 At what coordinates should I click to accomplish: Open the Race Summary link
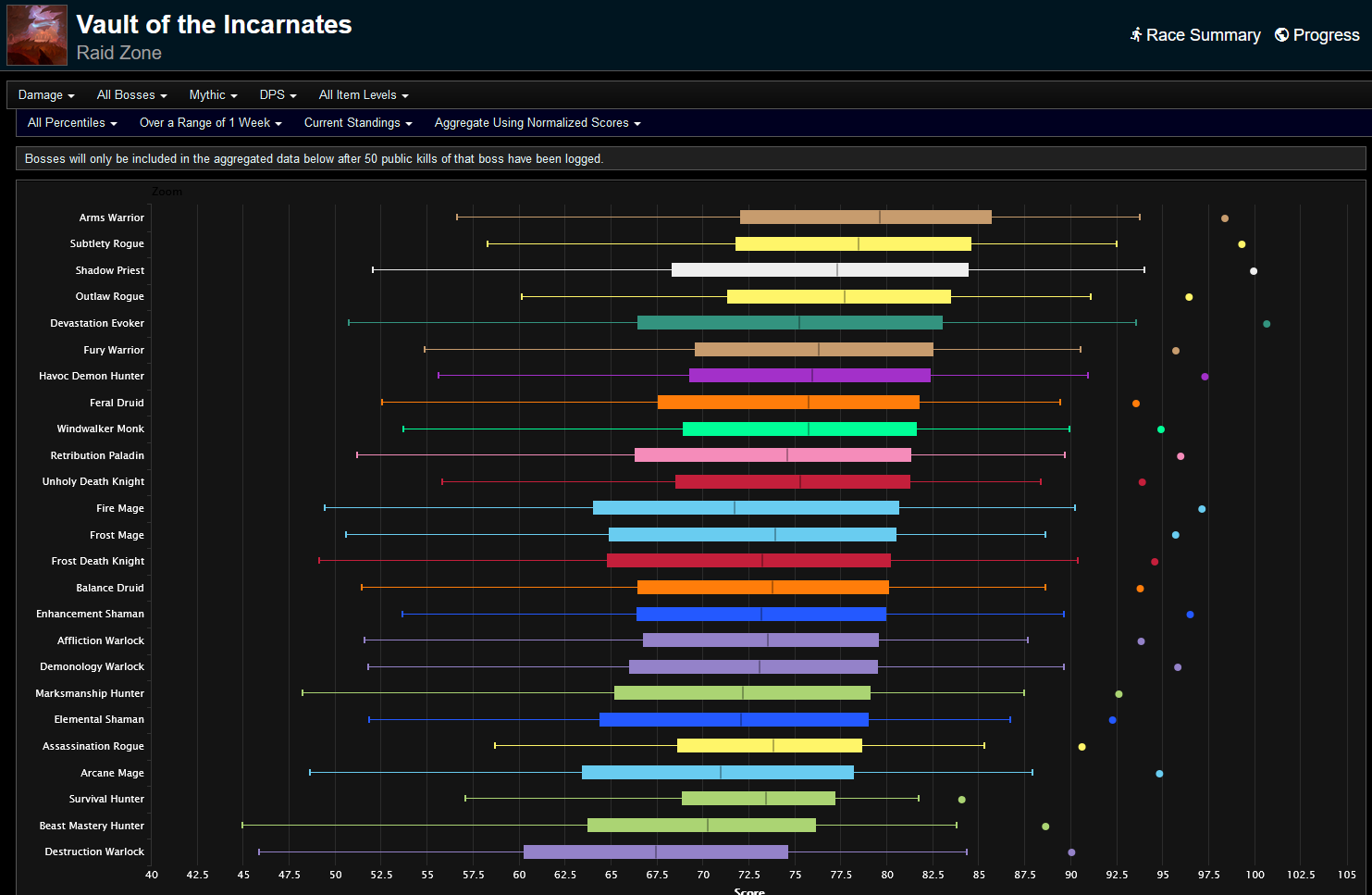[1202, 35]
